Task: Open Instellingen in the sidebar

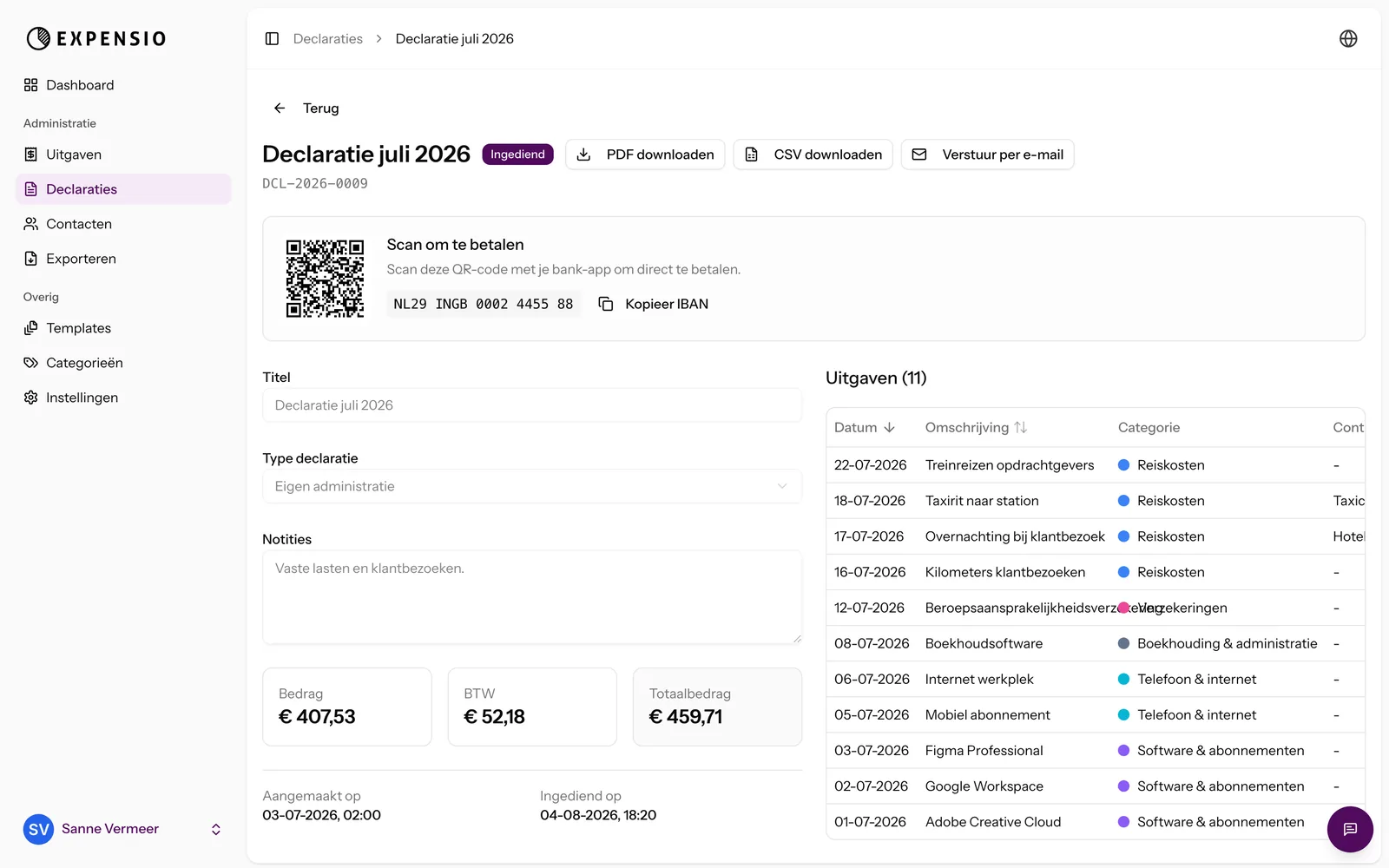Action: [123, 398]
